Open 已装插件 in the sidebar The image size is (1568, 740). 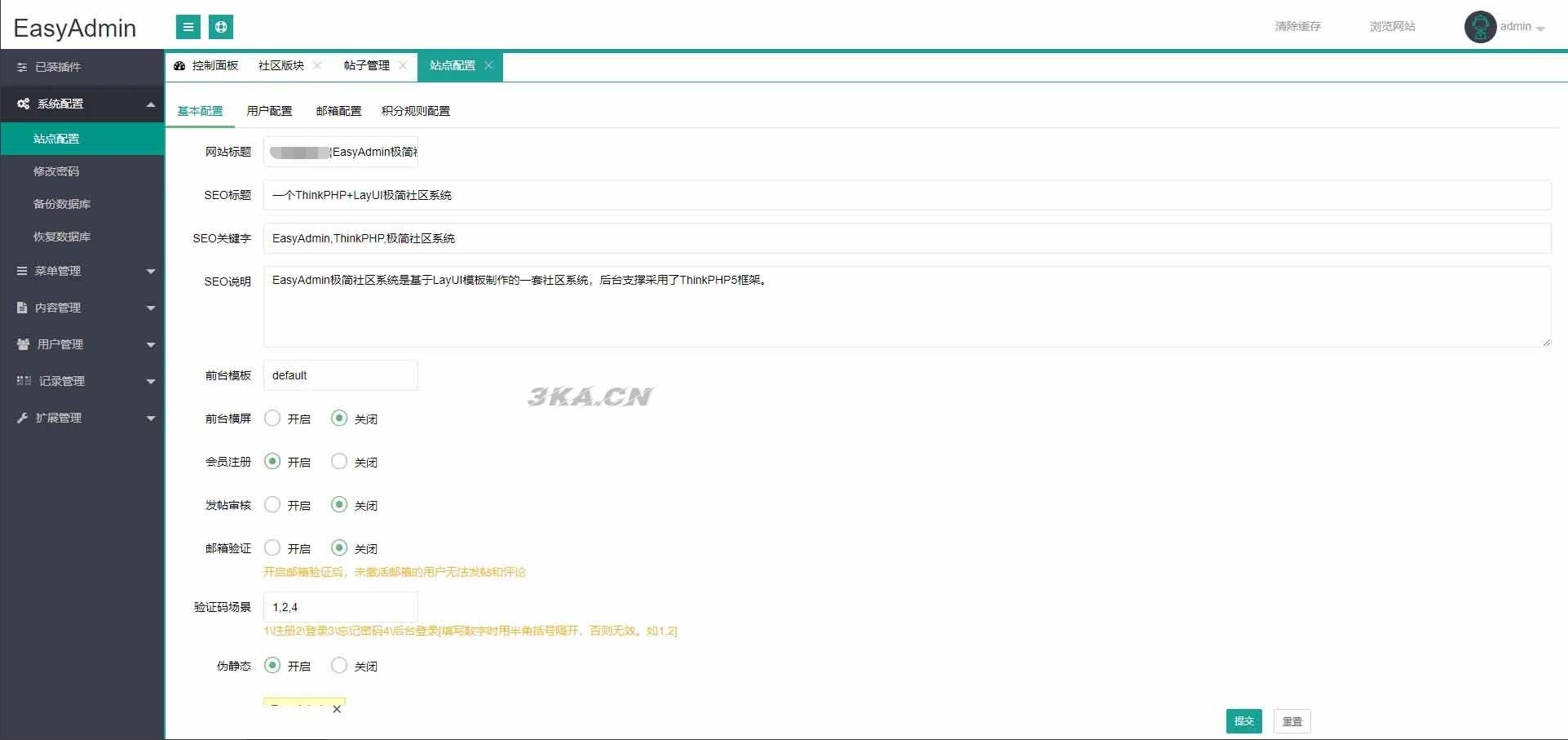(x=57, y=67)
